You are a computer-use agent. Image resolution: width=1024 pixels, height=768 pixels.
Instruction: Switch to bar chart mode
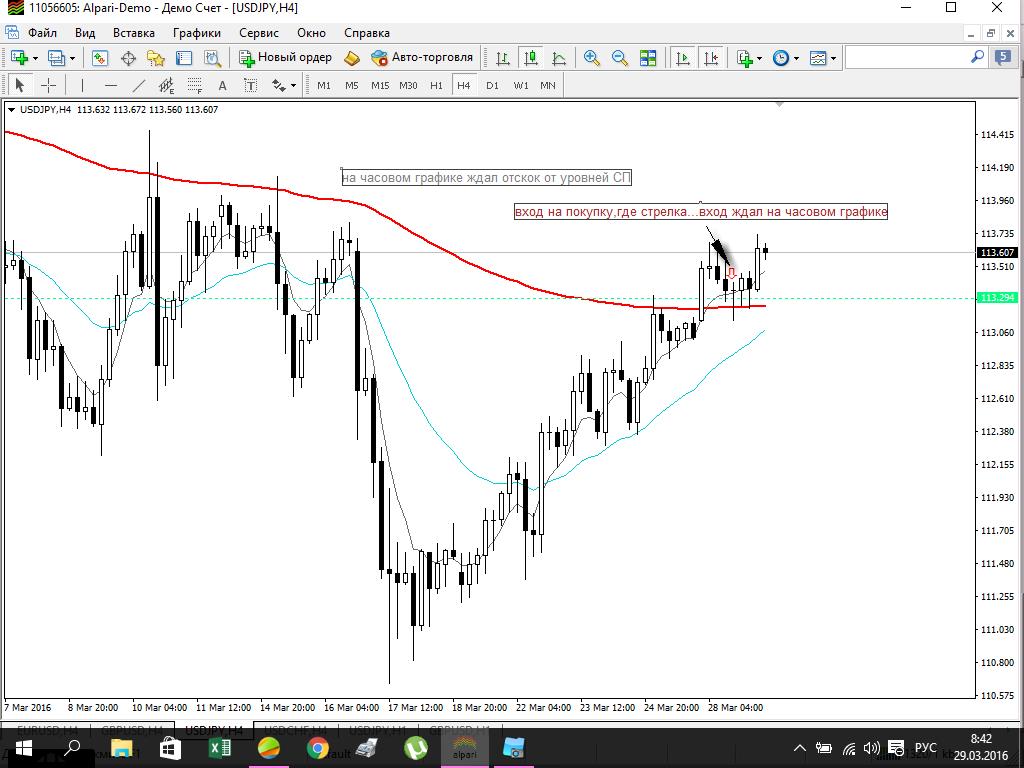(503, 58)
